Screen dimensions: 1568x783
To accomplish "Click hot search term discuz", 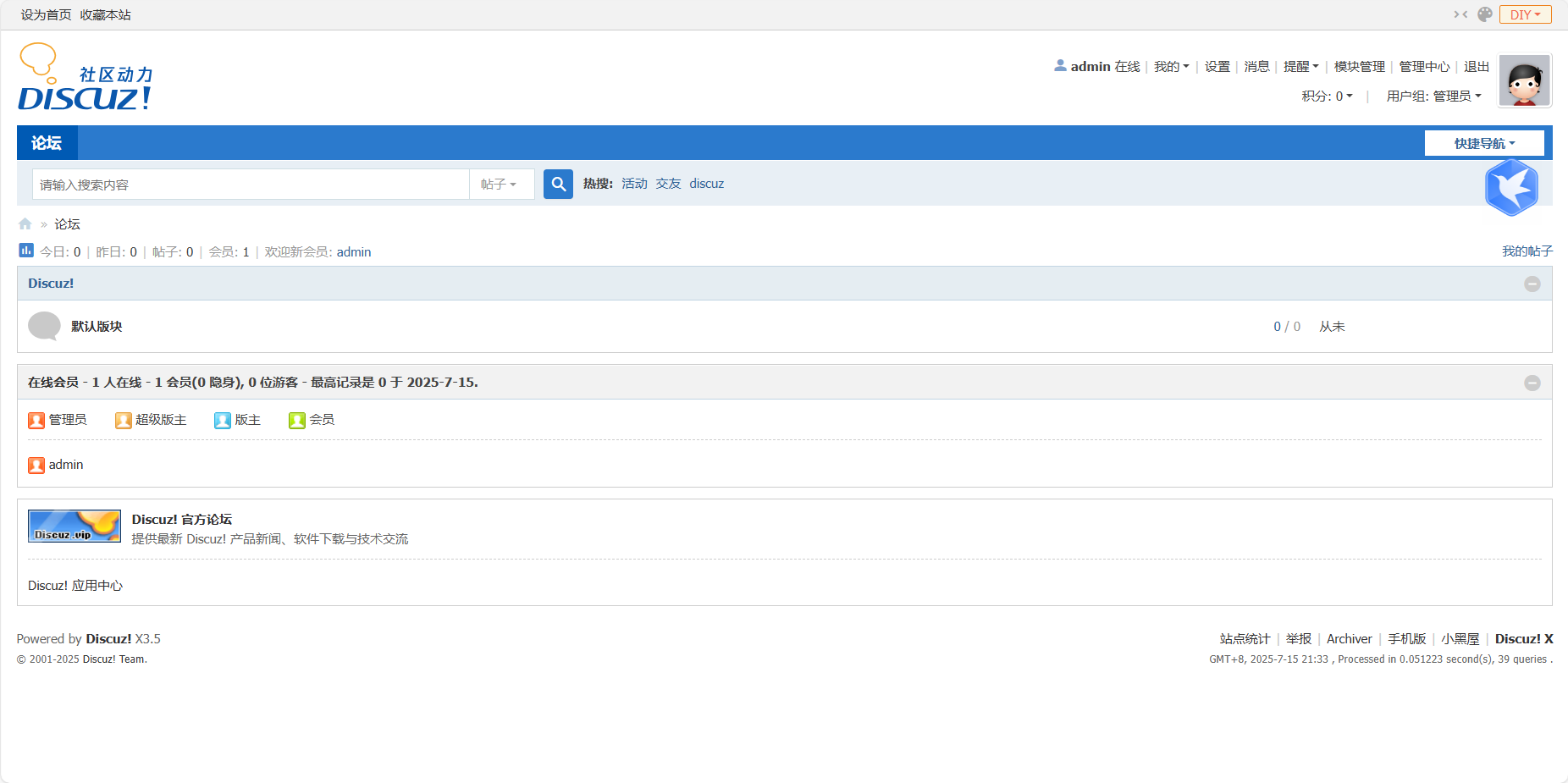I will 706,184.
